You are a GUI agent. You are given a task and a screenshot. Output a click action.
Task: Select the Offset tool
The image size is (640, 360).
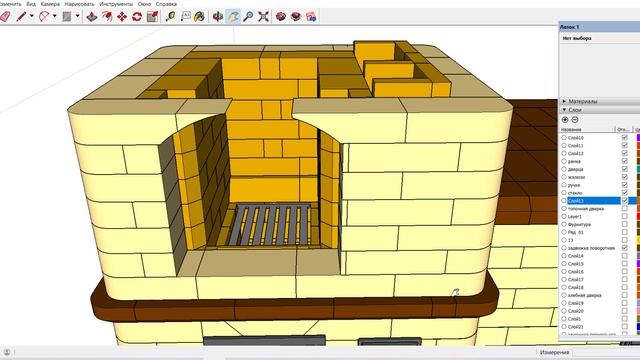coord(107,17)
